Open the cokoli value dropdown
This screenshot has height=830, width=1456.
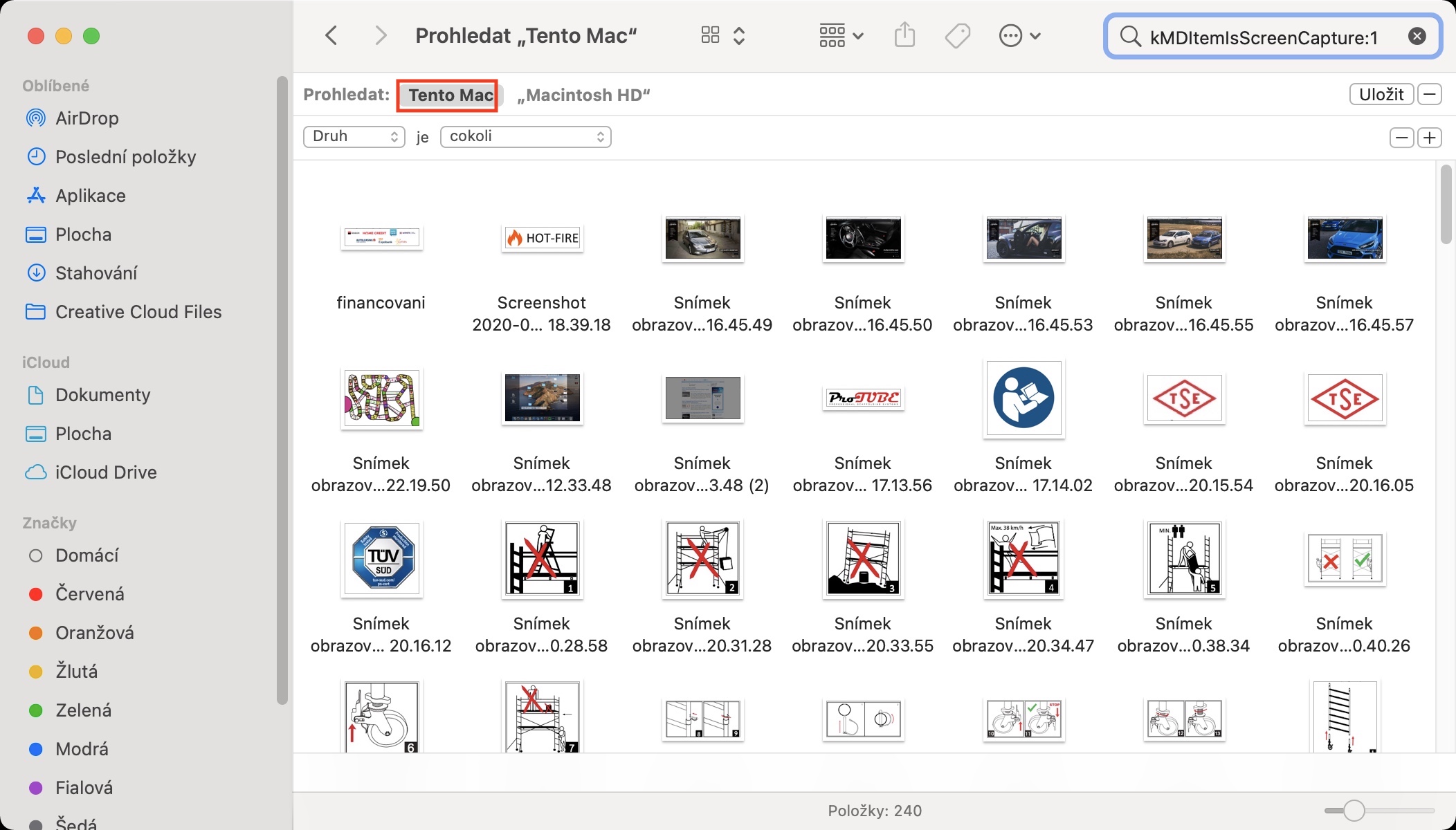click(x=526, y=136)
